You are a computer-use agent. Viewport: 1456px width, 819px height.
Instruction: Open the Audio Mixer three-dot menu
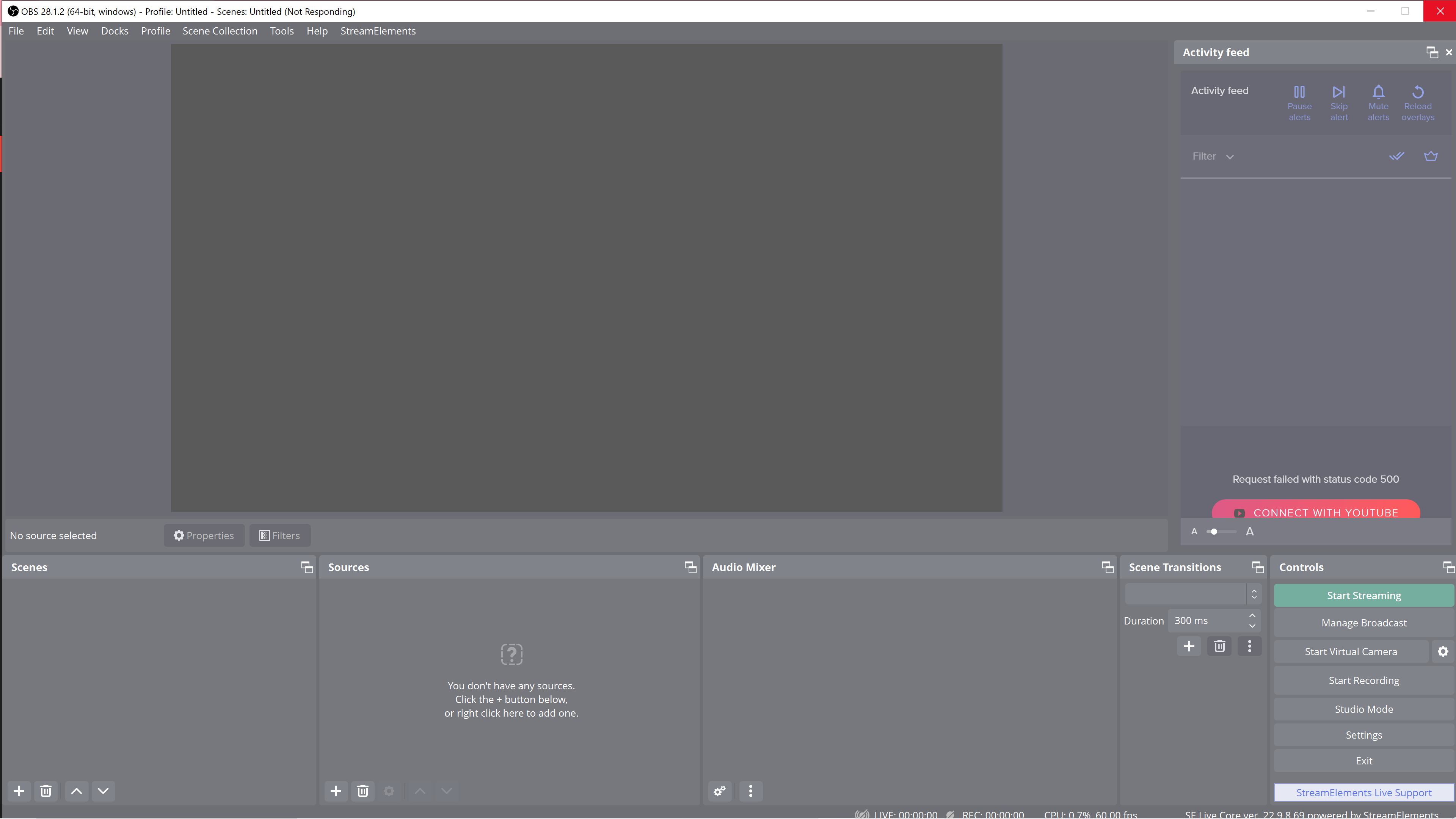[751, 791]
